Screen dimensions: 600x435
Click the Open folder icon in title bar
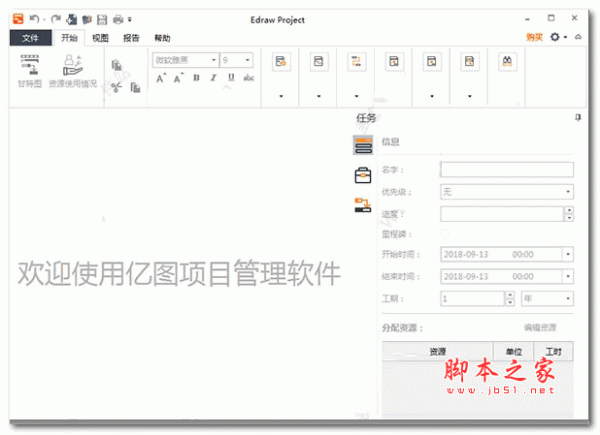(x=87, y=19)
